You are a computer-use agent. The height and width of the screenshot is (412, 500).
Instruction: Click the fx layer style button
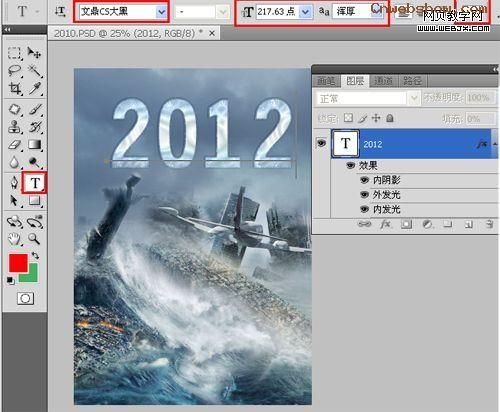(x=385, y=225)
